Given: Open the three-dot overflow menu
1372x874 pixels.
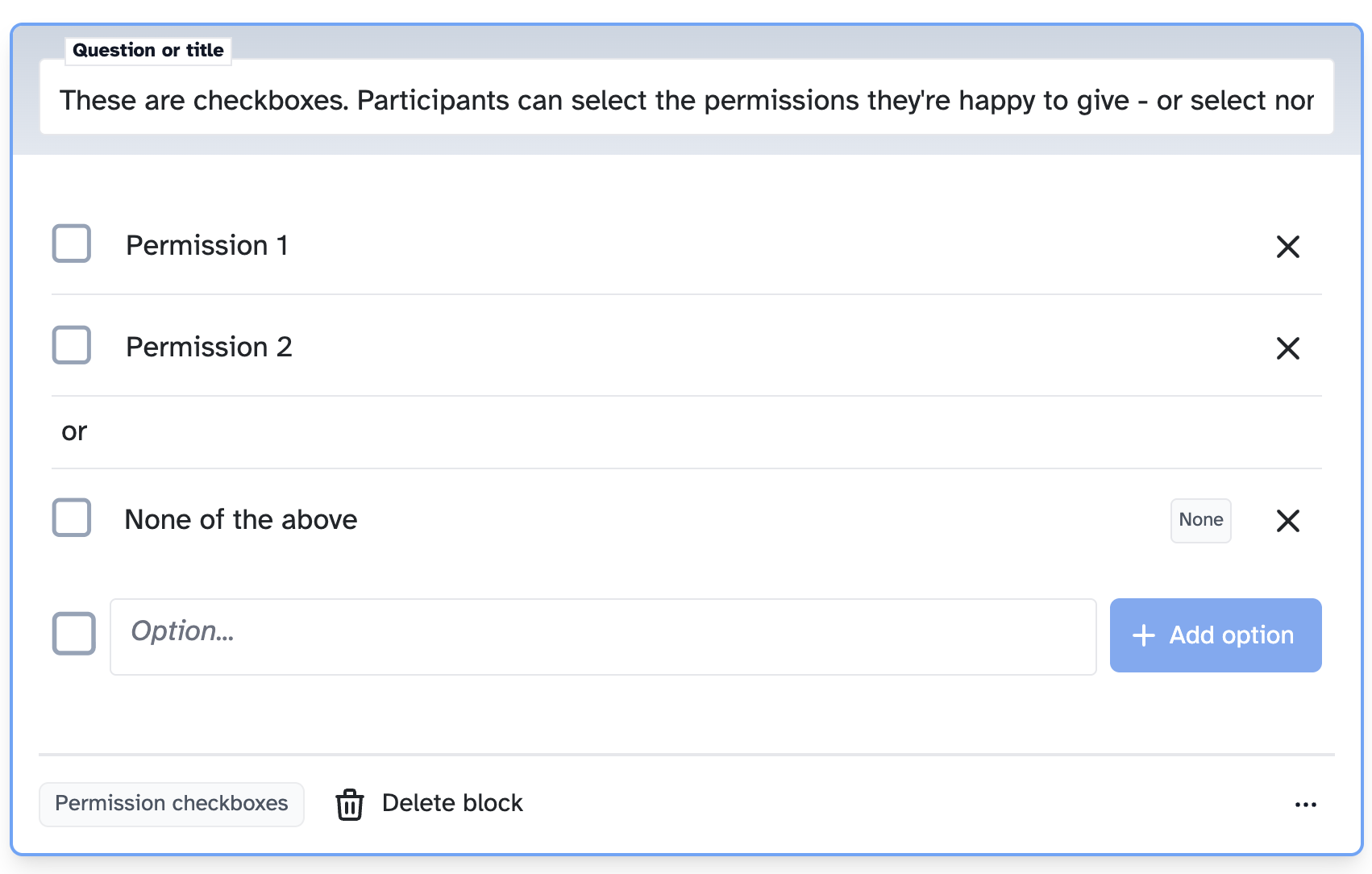Looking at the screenshot, I should (1306, 804).
